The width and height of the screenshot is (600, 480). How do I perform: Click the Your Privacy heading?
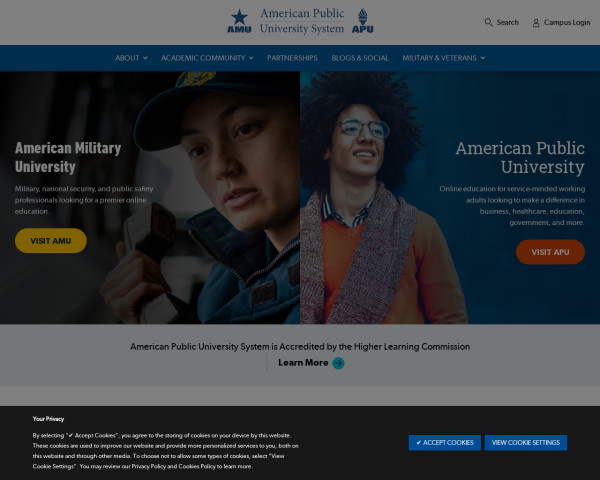coord(48,419)
